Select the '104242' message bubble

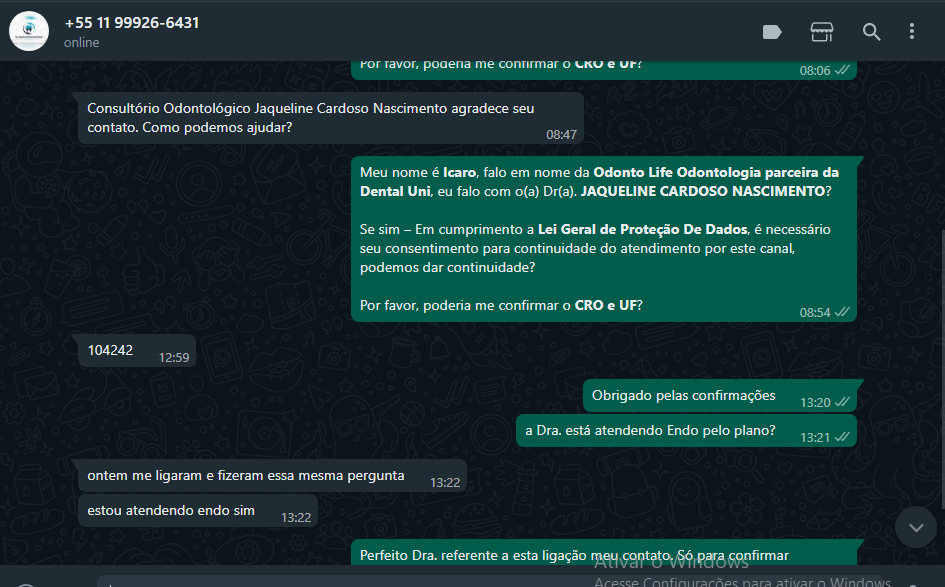coord(137,351)
